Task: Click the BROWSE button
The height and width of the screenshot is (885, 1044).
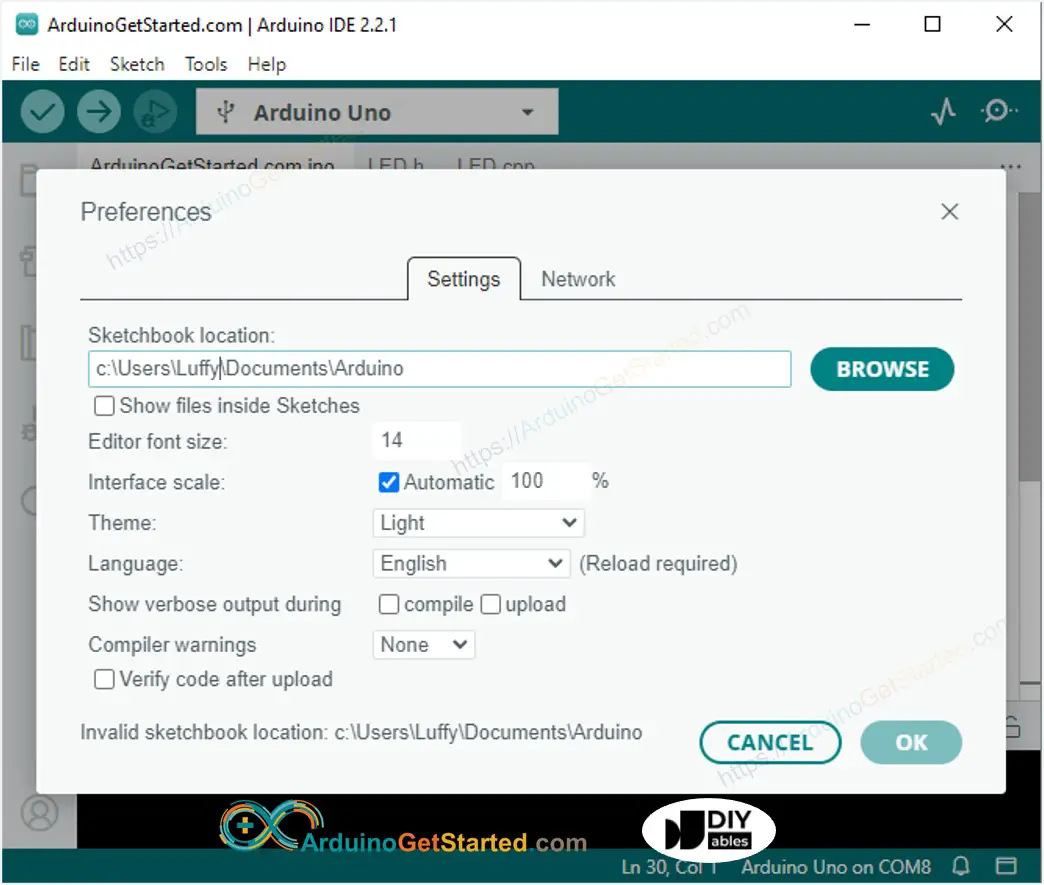Action: (881, 369)
